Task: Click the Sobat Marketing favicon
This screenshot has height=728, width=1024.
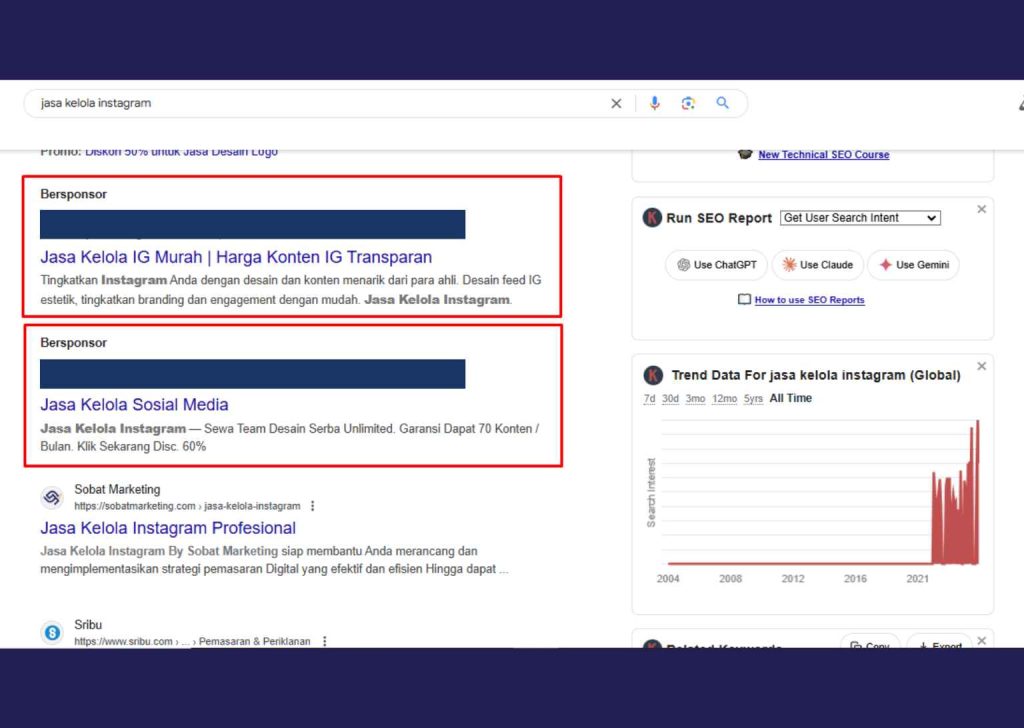Action: coord(52,497)
